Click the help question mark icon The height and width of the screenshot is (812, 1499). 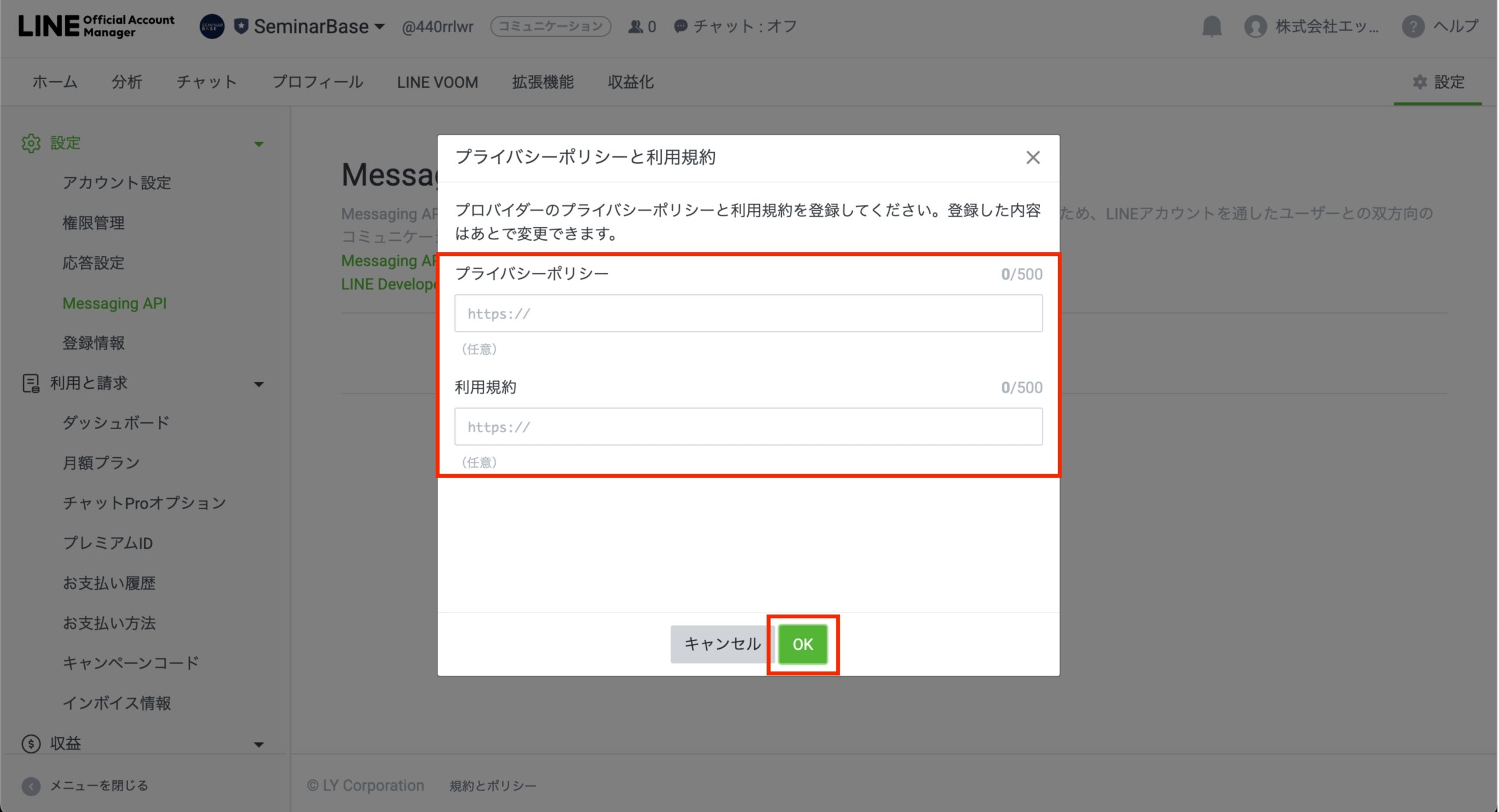click(x=1412, y=26)
